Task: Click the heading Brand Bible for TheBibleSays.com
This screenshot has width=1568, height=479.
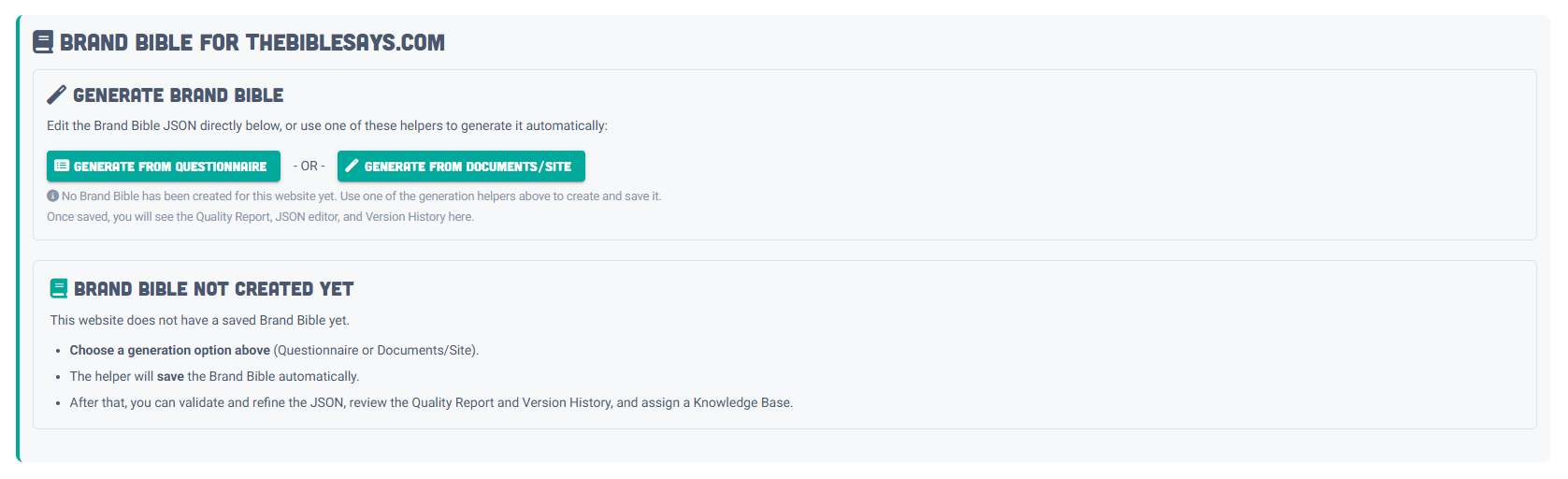Action: click(x=252, y=42)
